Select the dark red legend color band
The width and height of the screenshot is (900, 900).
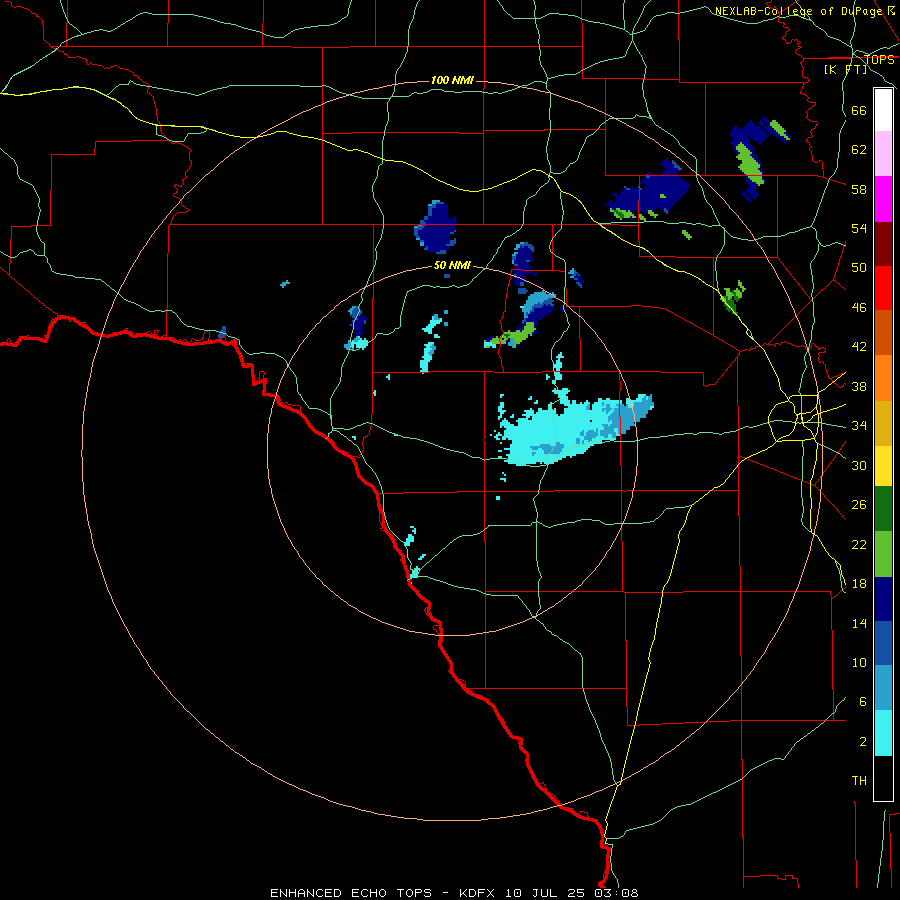point(883,244)
